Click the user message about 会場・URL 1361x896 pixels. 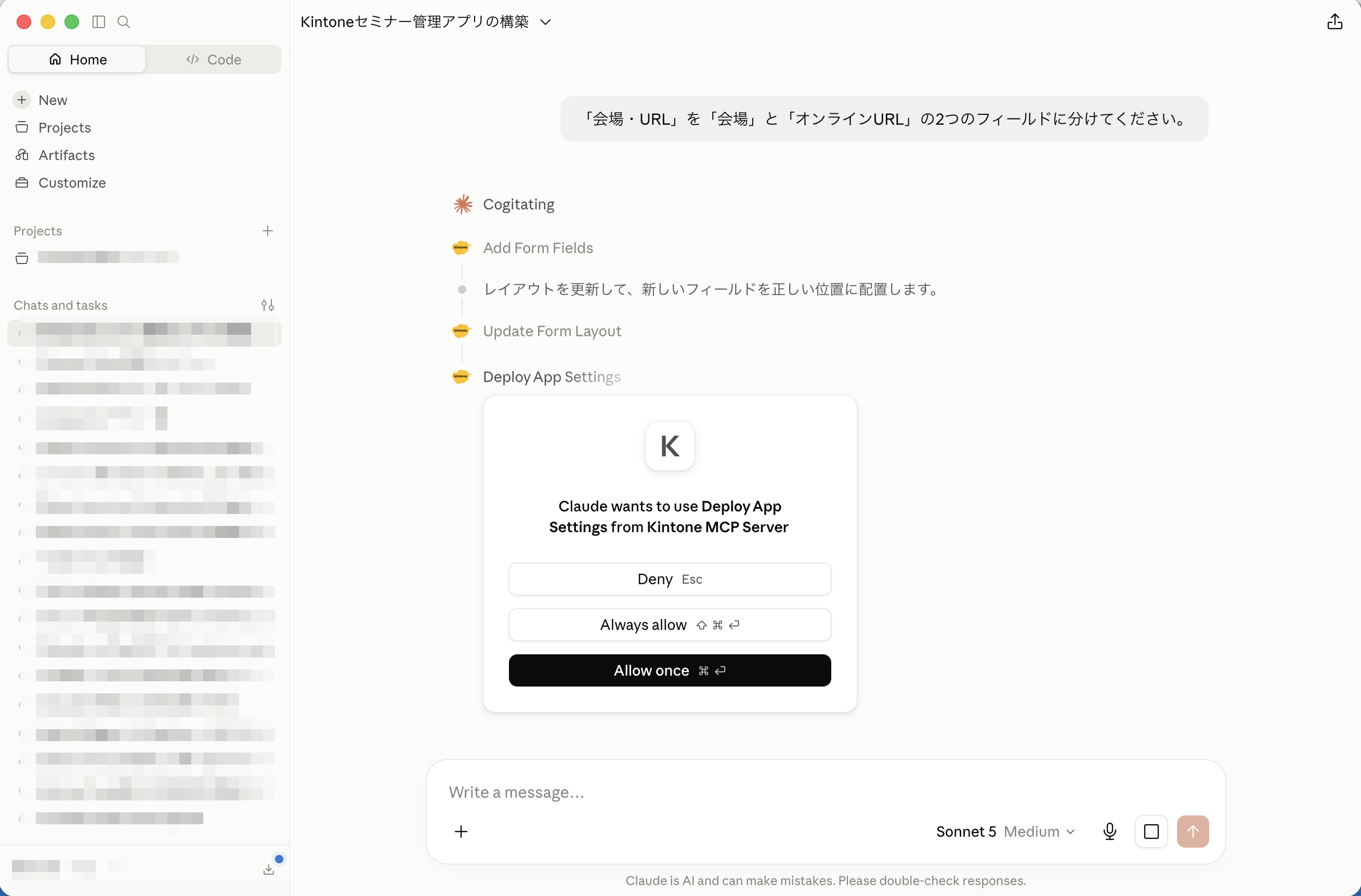884,119
